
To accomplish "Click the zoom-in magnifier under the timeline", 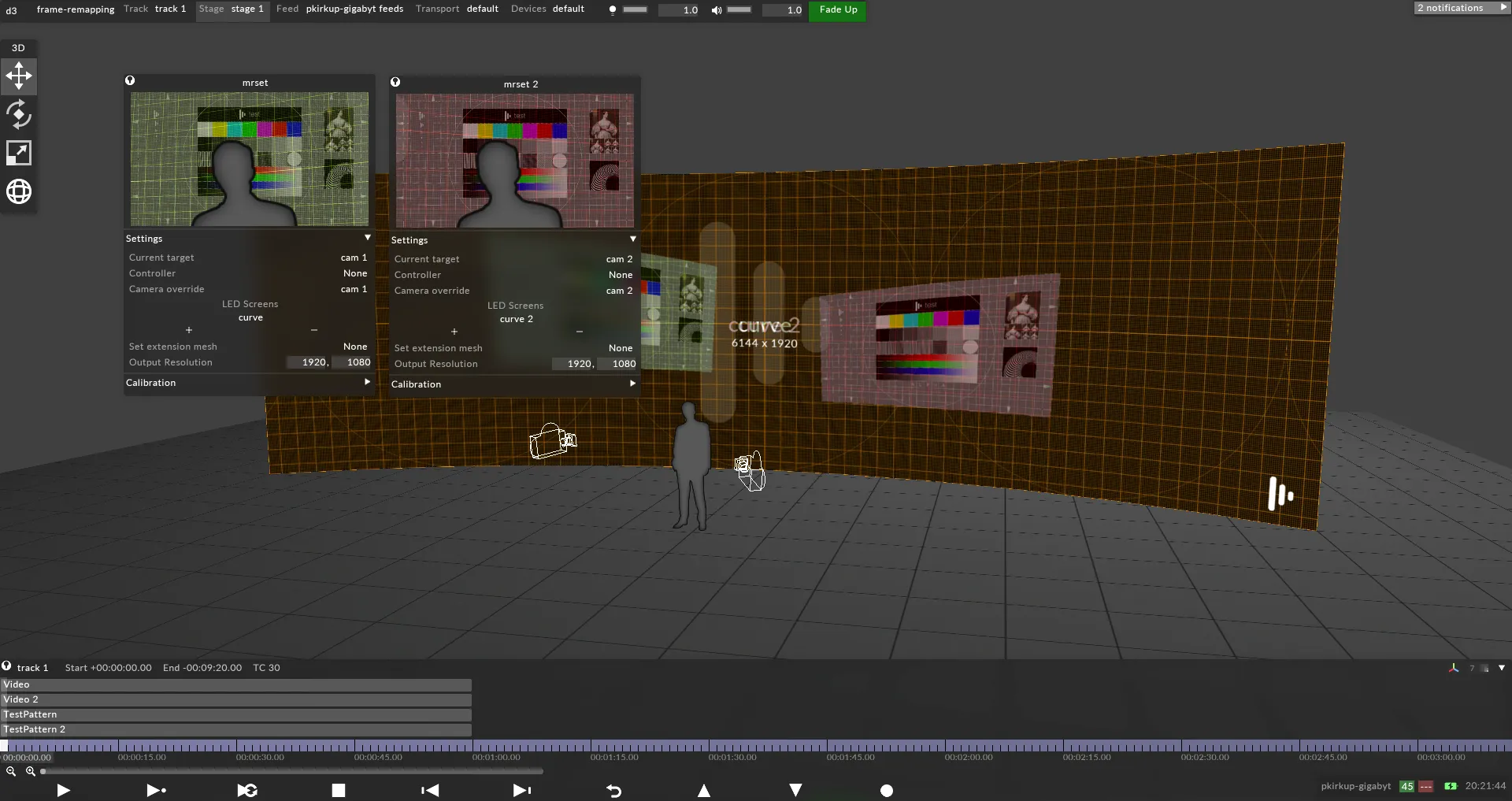I will (31, 772).
